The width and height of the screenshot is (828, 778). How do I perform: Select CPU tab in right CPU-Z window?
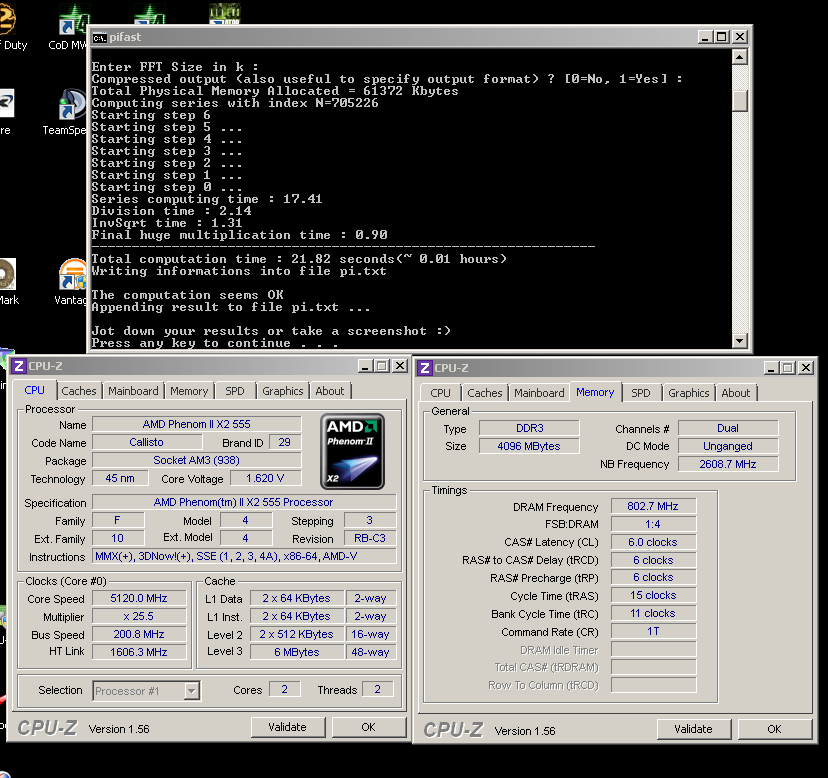pos(440,393)
